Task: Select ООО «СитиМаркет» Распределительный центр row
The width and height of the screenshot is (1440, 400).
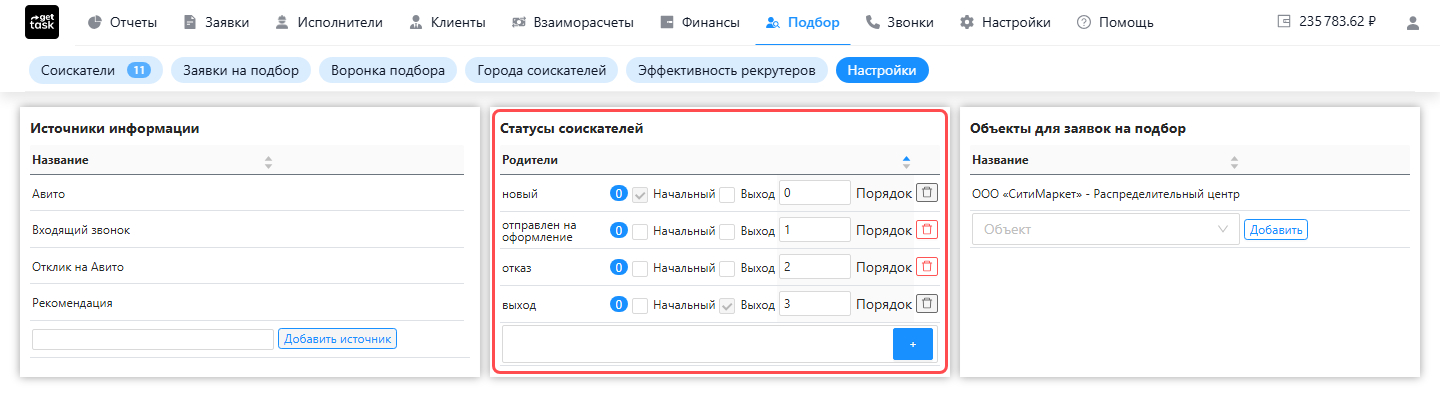Action: coord(1190,194)
